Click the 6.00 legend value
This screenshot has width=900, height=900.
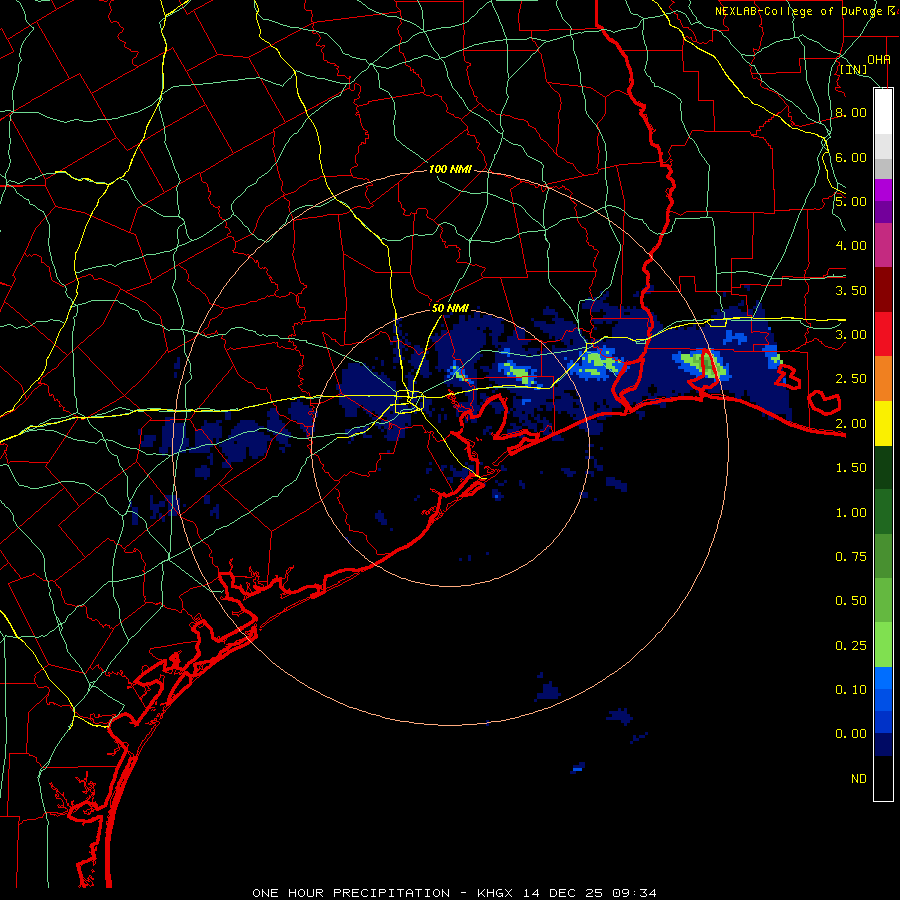(x=851, y=157)
